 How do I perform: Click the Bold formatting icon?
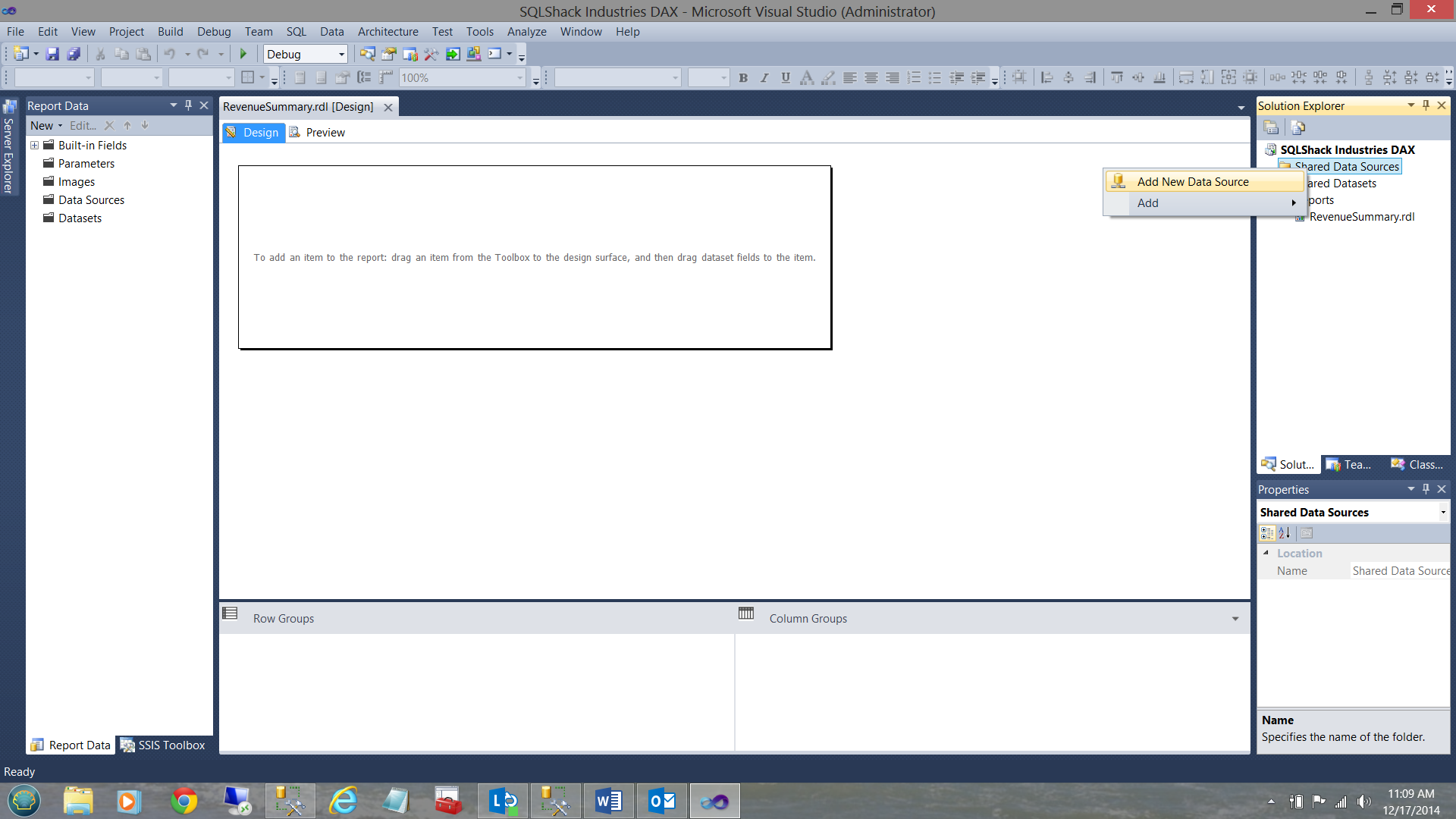pos(743,77)
